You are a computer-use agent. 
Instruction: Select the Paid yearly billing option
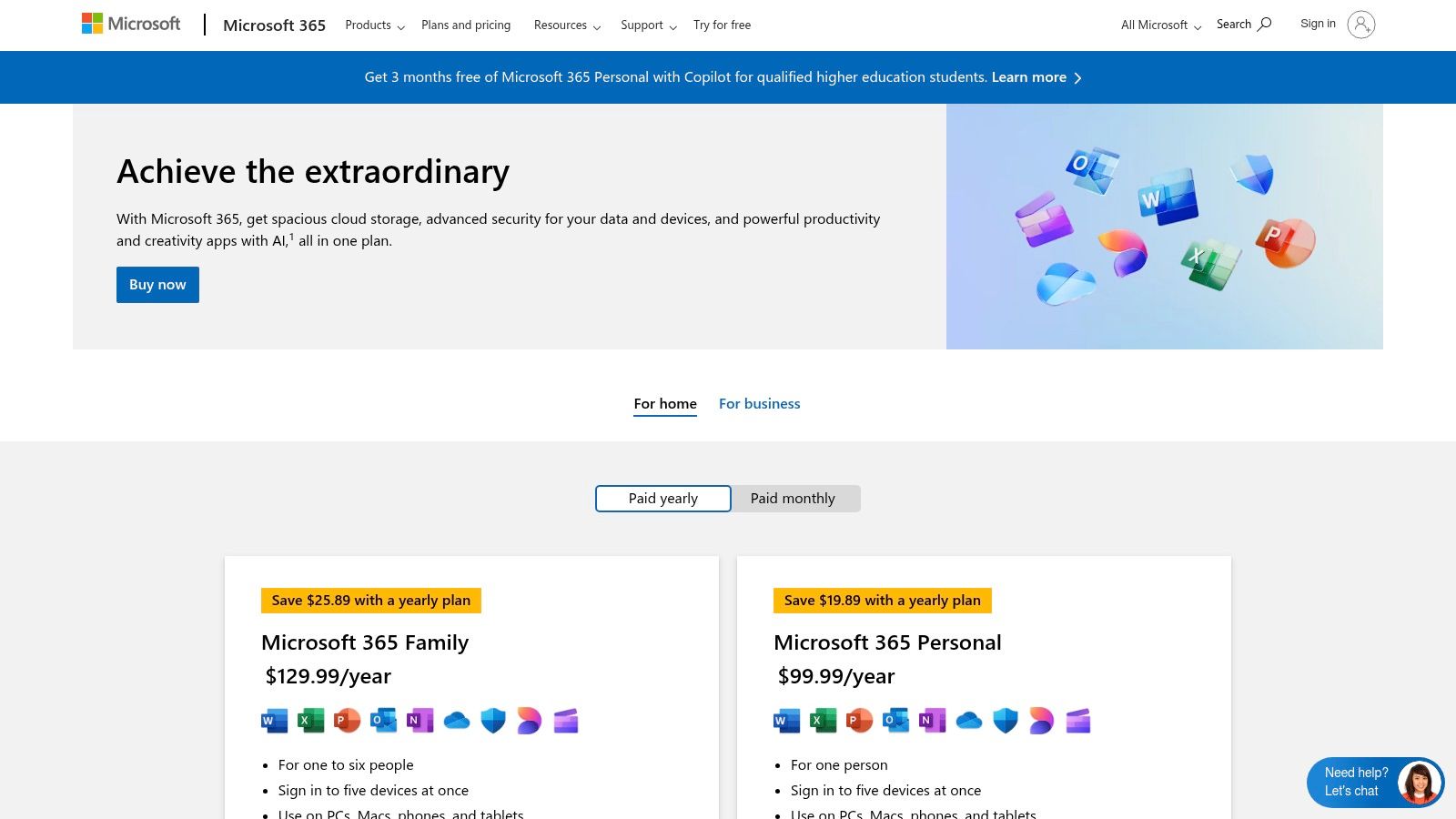click(x=662, y=499)
